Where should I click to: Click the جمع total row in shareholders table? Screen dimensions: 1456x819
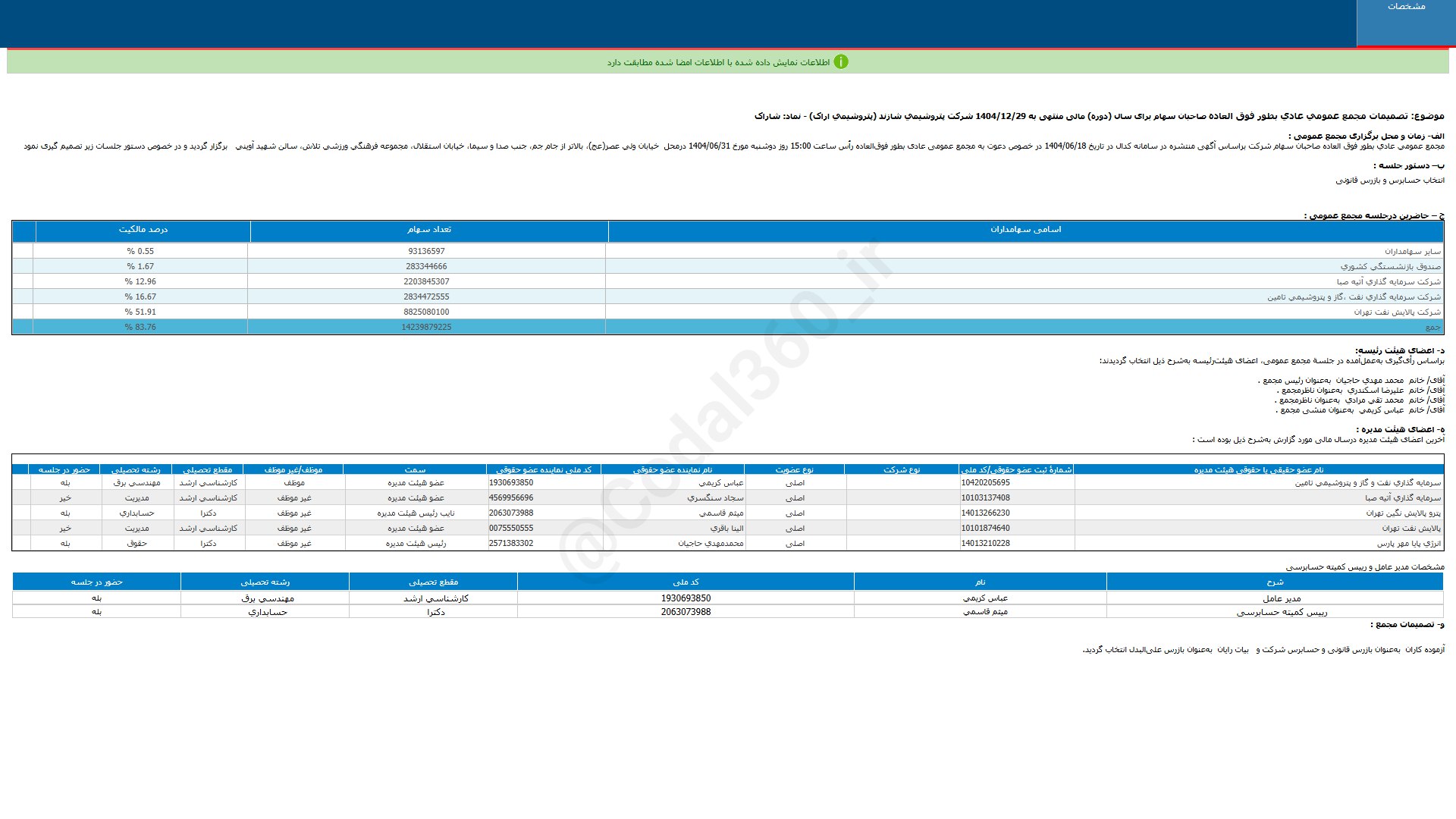coord(1432,327)
